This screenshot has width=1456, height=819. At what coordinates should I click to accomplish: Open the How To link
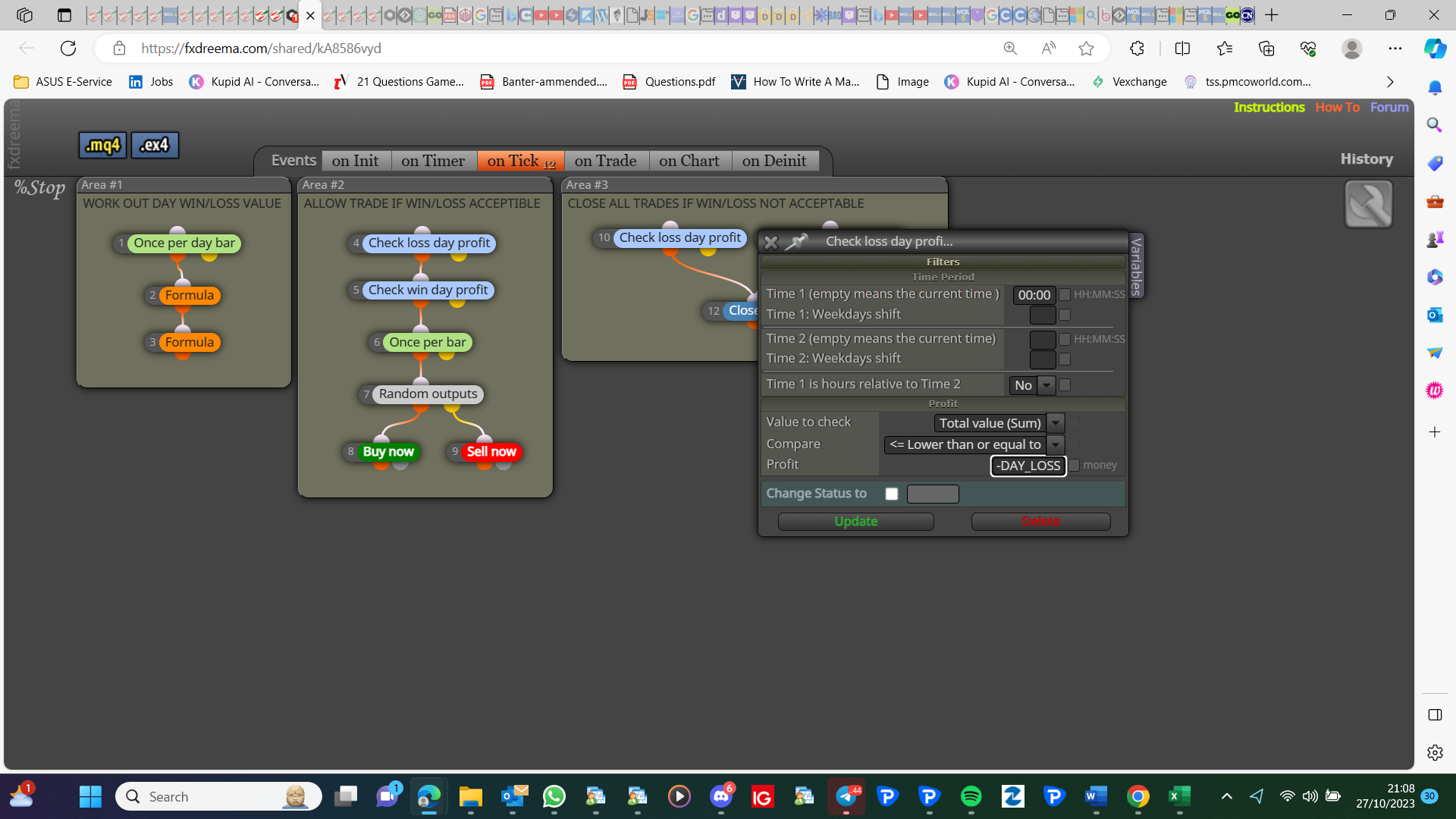1337,107
